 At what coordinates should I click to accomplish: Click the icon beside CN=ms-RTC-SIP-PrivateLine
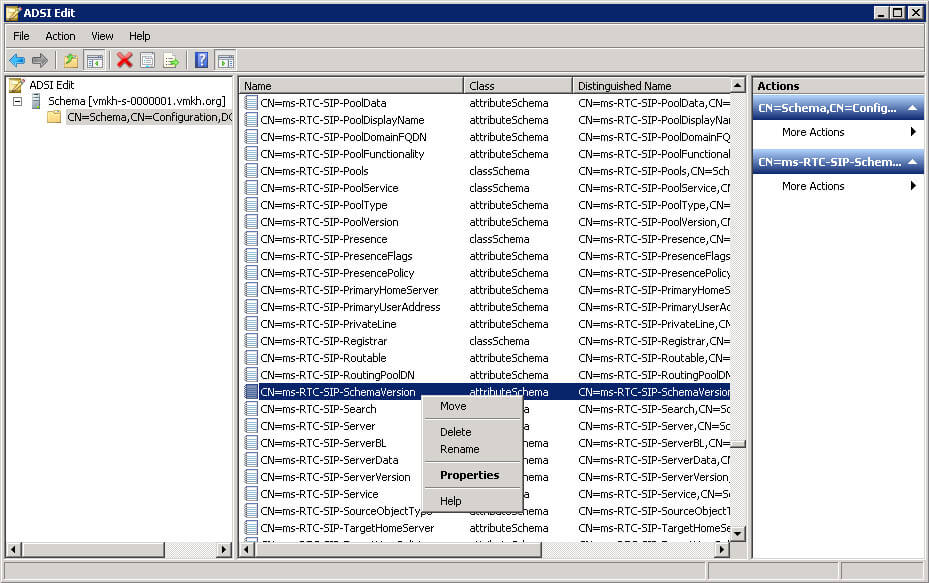pos(251,324)
